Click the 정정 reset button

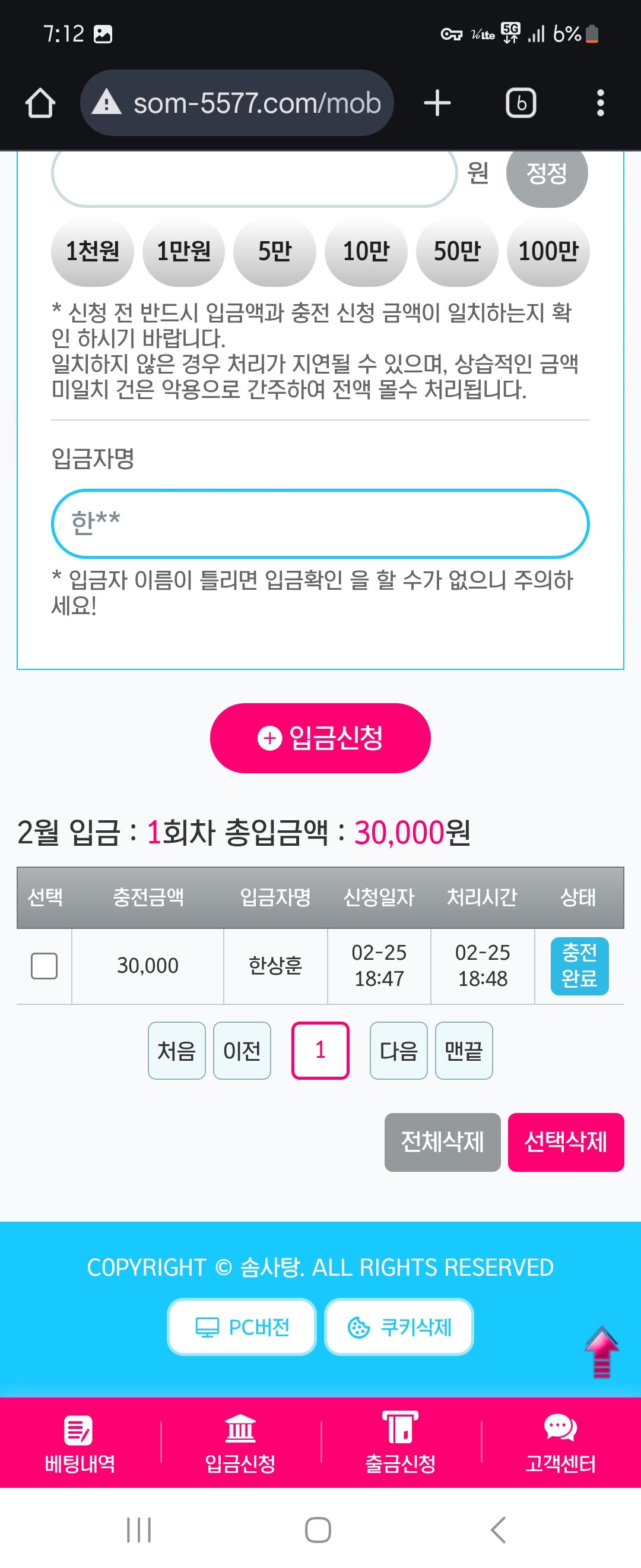tap(547, 173)
